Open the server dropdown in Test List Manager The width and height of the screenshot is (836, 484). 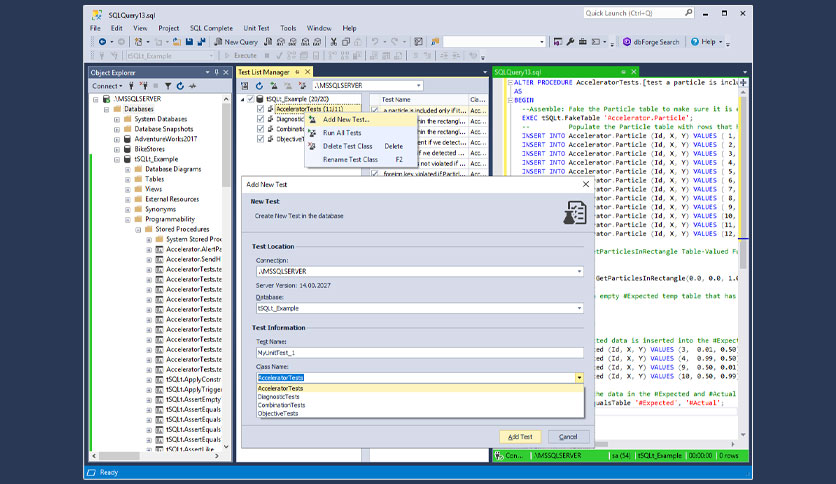pos(419,85)
